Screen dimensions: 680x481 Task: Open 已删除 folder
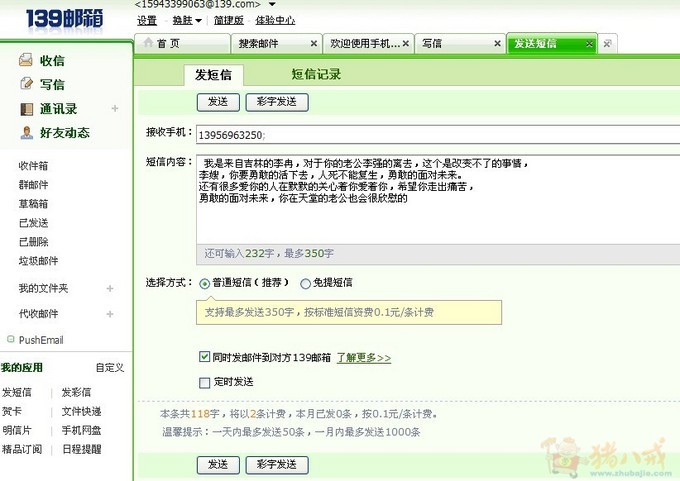click(x=33, y=242)
